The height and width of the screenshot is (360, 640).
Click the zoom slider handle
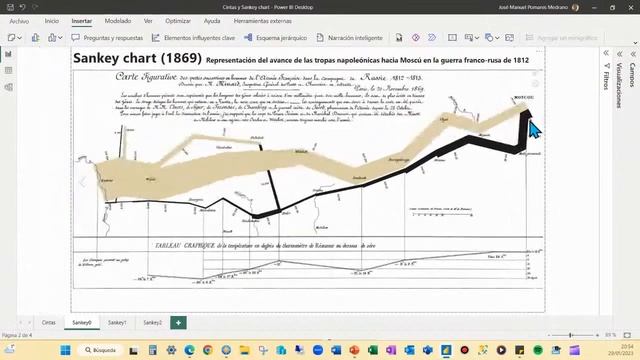[x=571, y=335]
